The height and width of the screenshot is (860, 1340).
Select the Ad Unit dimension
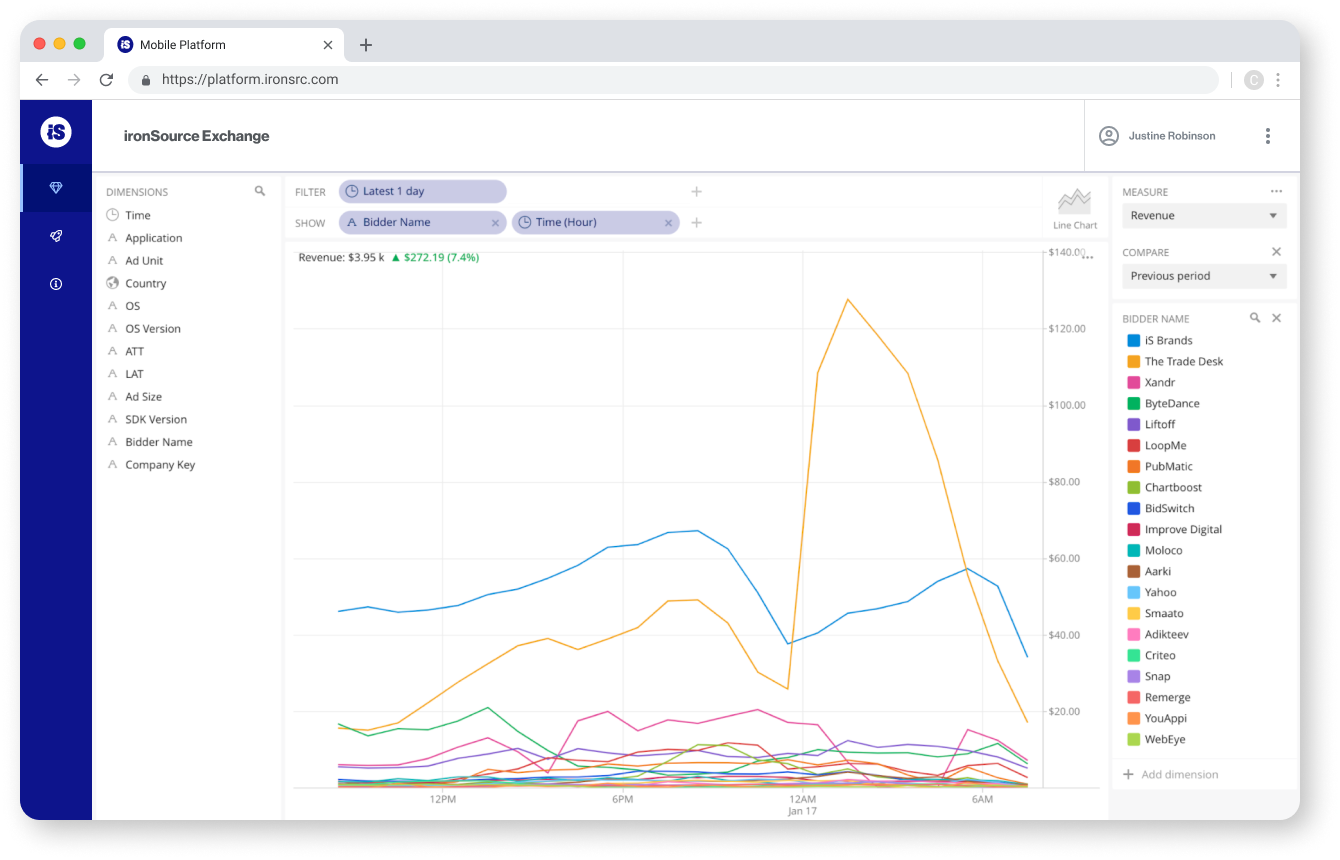(x=144, y=261)
